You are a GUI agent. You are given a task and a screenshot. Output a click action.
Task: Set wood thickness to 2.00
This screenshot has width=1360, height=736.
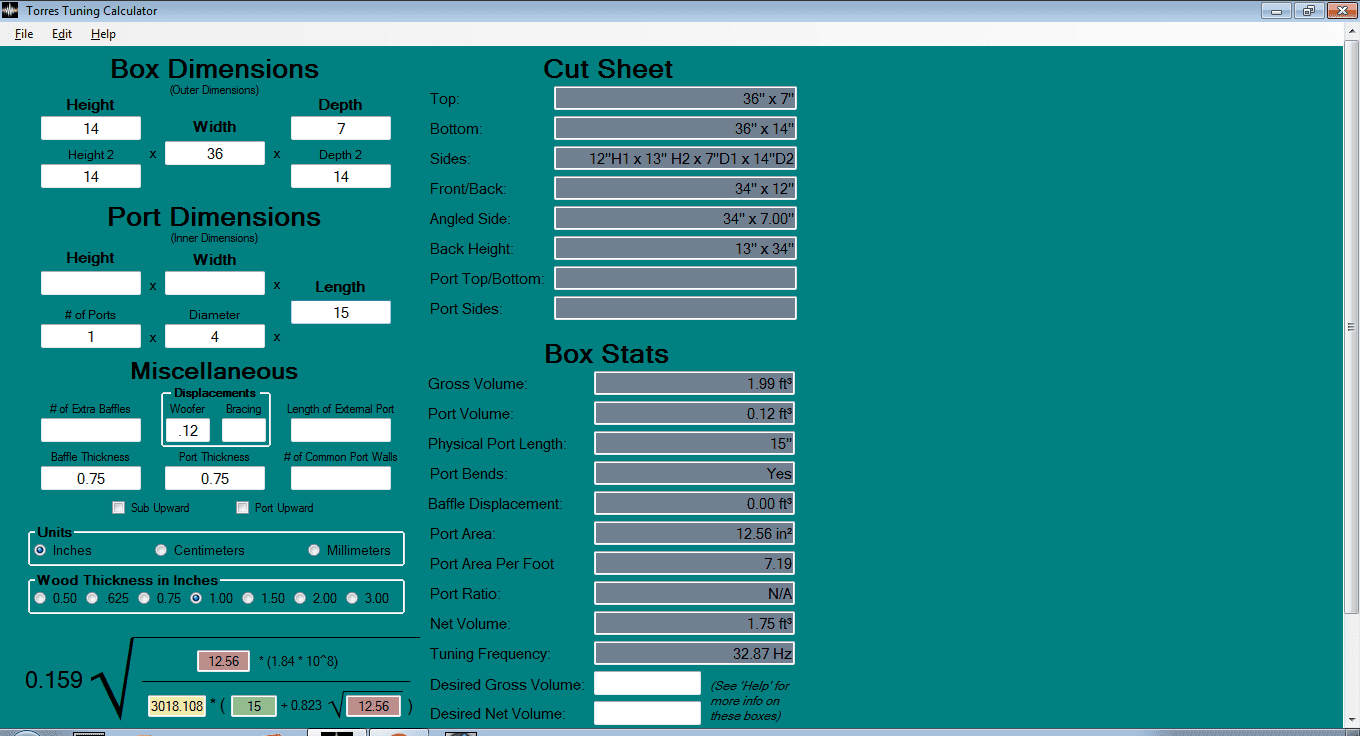tap(300, 598)
